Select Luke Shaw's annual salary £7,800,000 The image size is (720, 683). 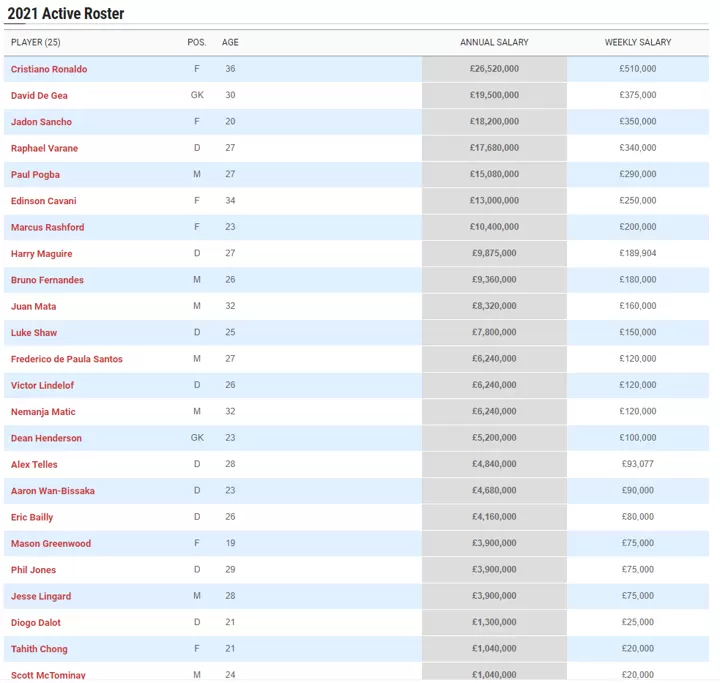[x=495, y=333]
